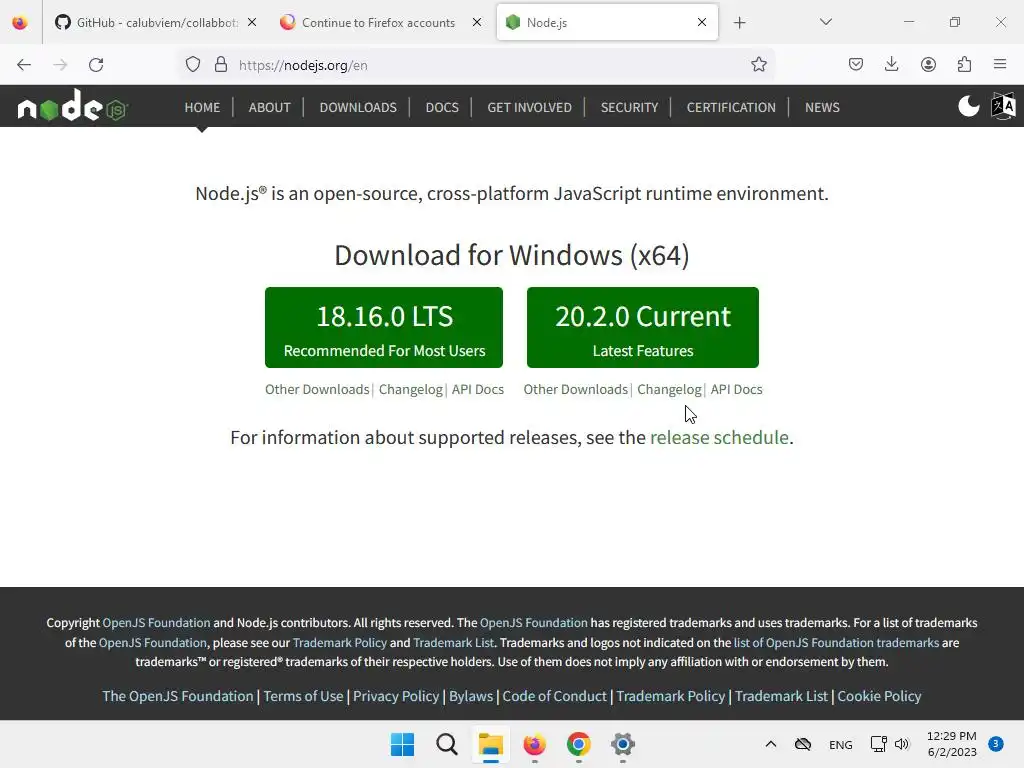Open Bylaws footer link
The height and width of the screenshot is (768, 1024).
point(471,696)
